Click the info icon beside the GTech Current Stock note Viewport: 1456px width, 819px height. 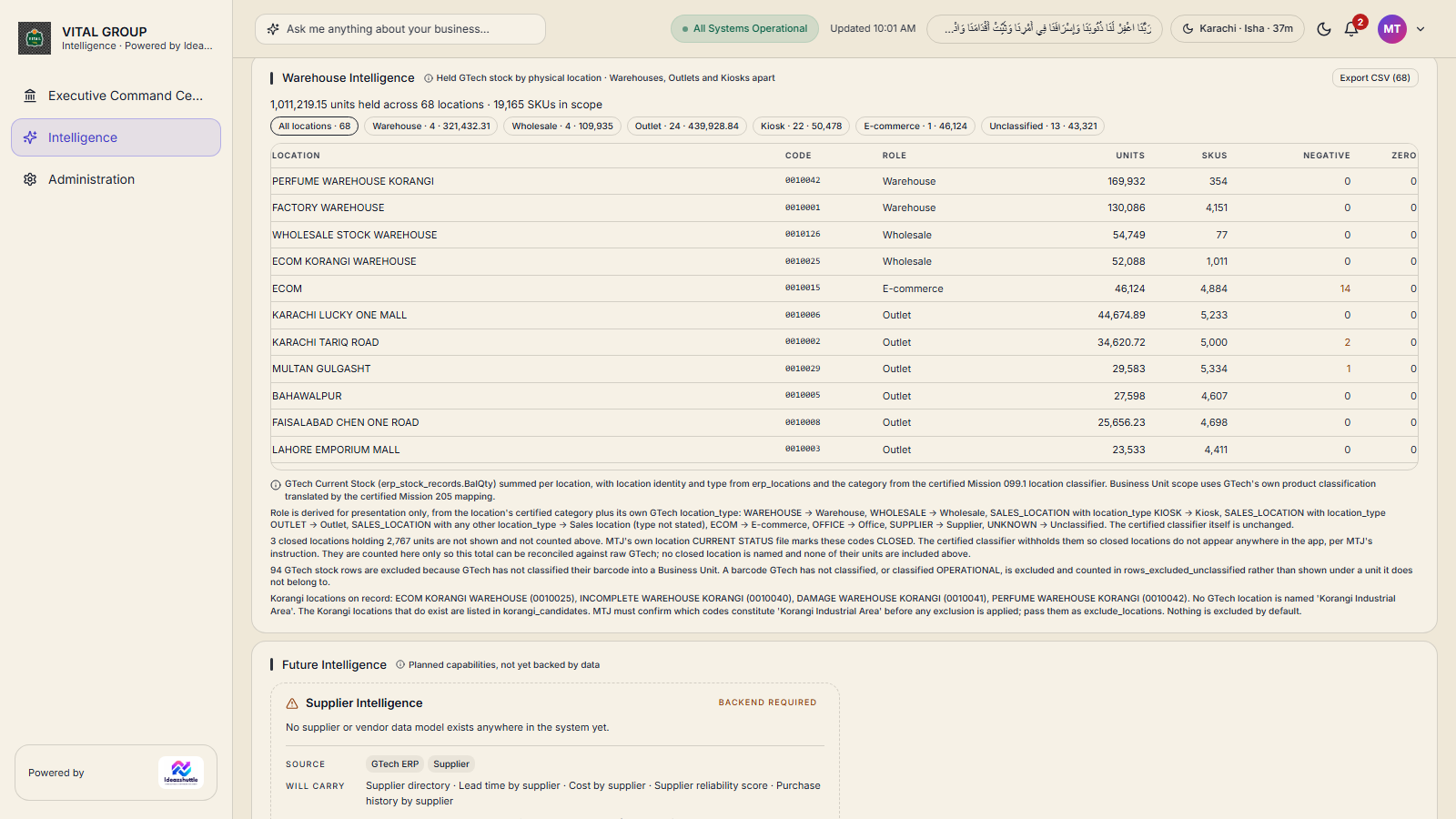point(276,485)
